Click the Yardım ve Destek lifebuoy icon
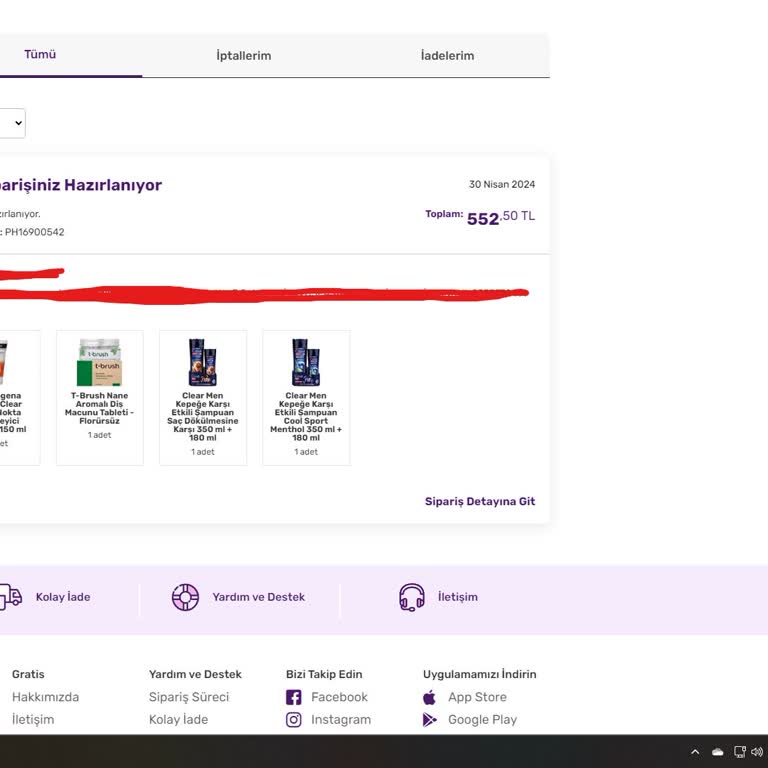768x768 pixels. coord(185,597)
